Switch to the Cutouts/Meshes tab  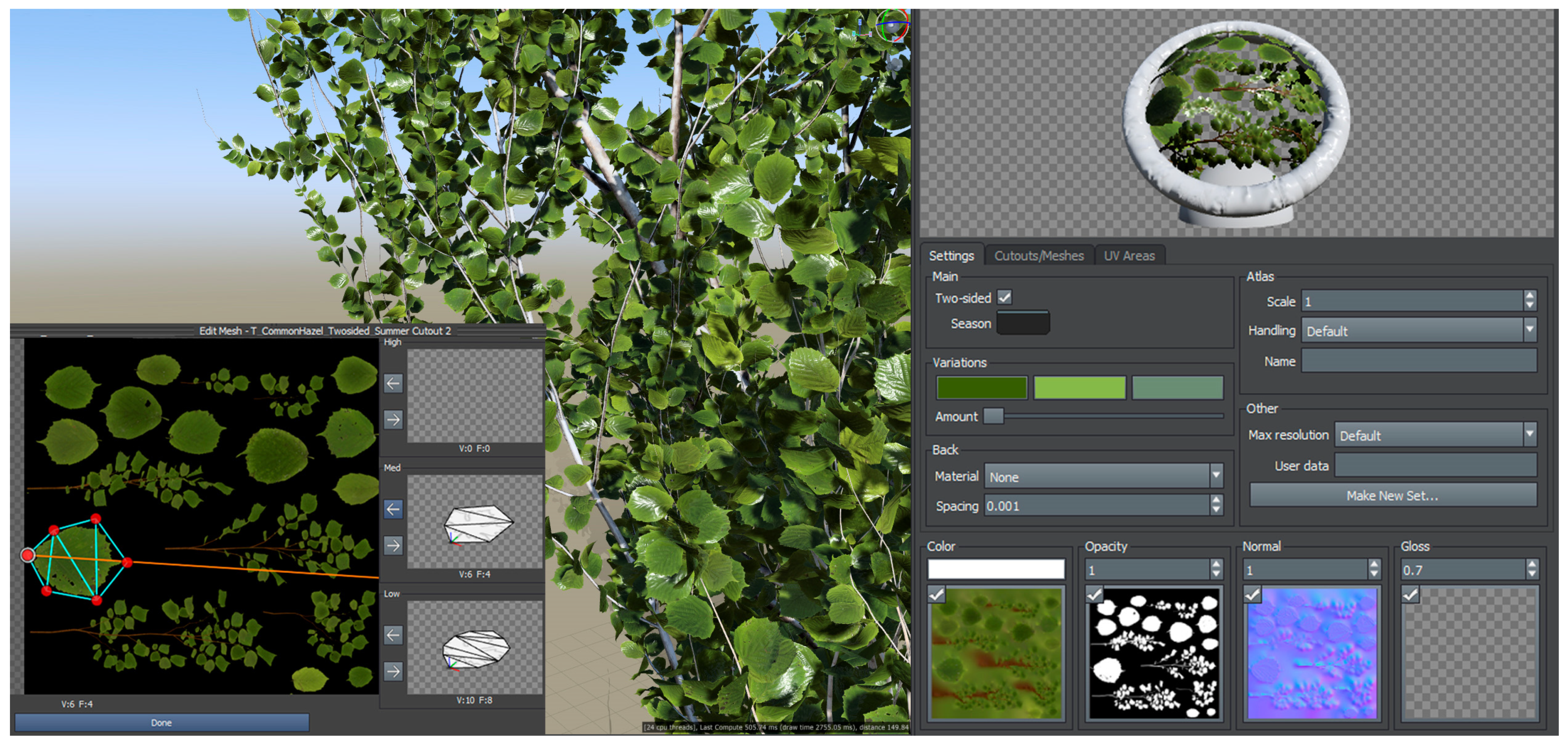(x=1039, y=256)
